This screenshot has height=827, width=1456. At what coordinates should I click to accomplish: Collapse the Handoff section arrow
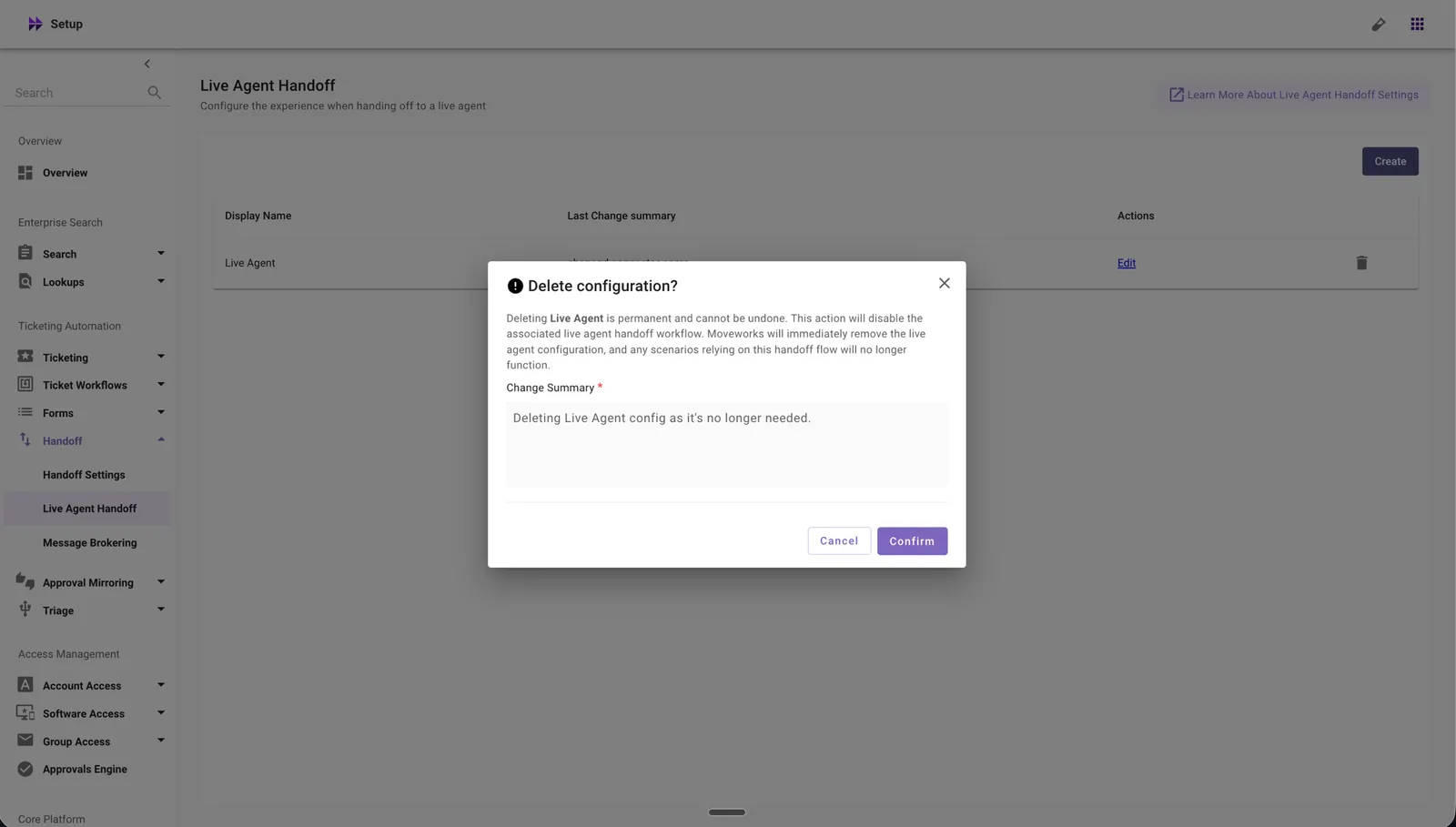tap(161, 439)
